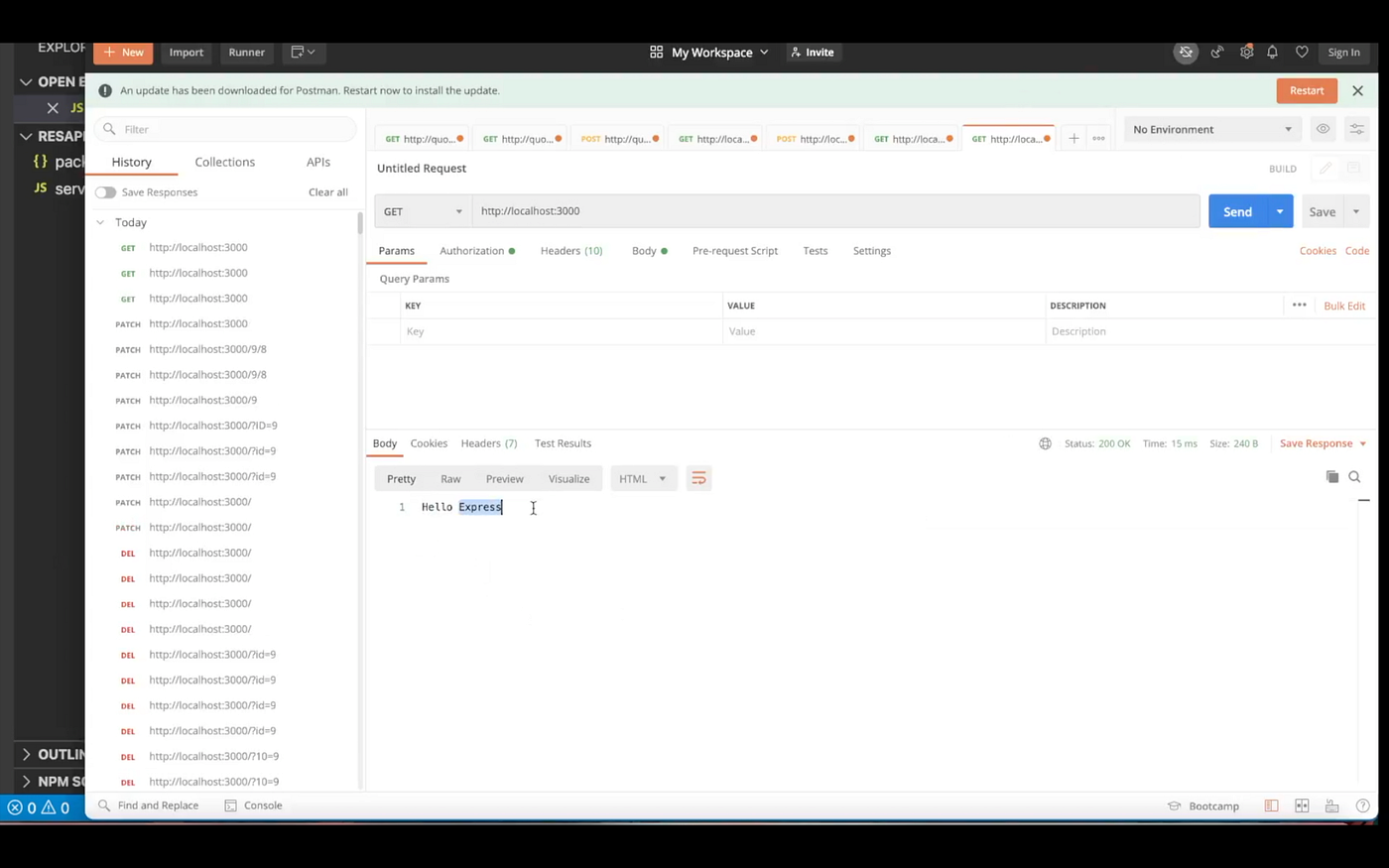Open Postman settings via the gear icon
Image resolution: width=1389 pixels, height=868 pixels.
click(x=1247, y=52)
